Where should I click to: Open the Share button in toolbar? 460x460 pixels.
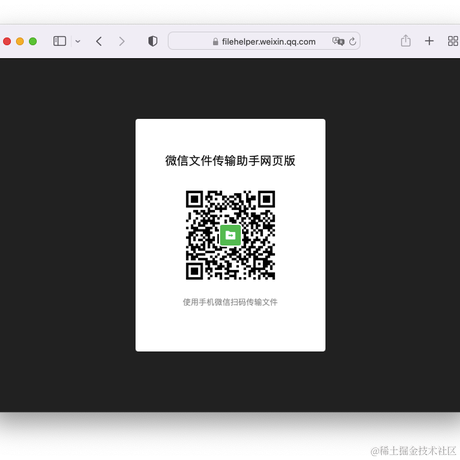tap(406, 41)
